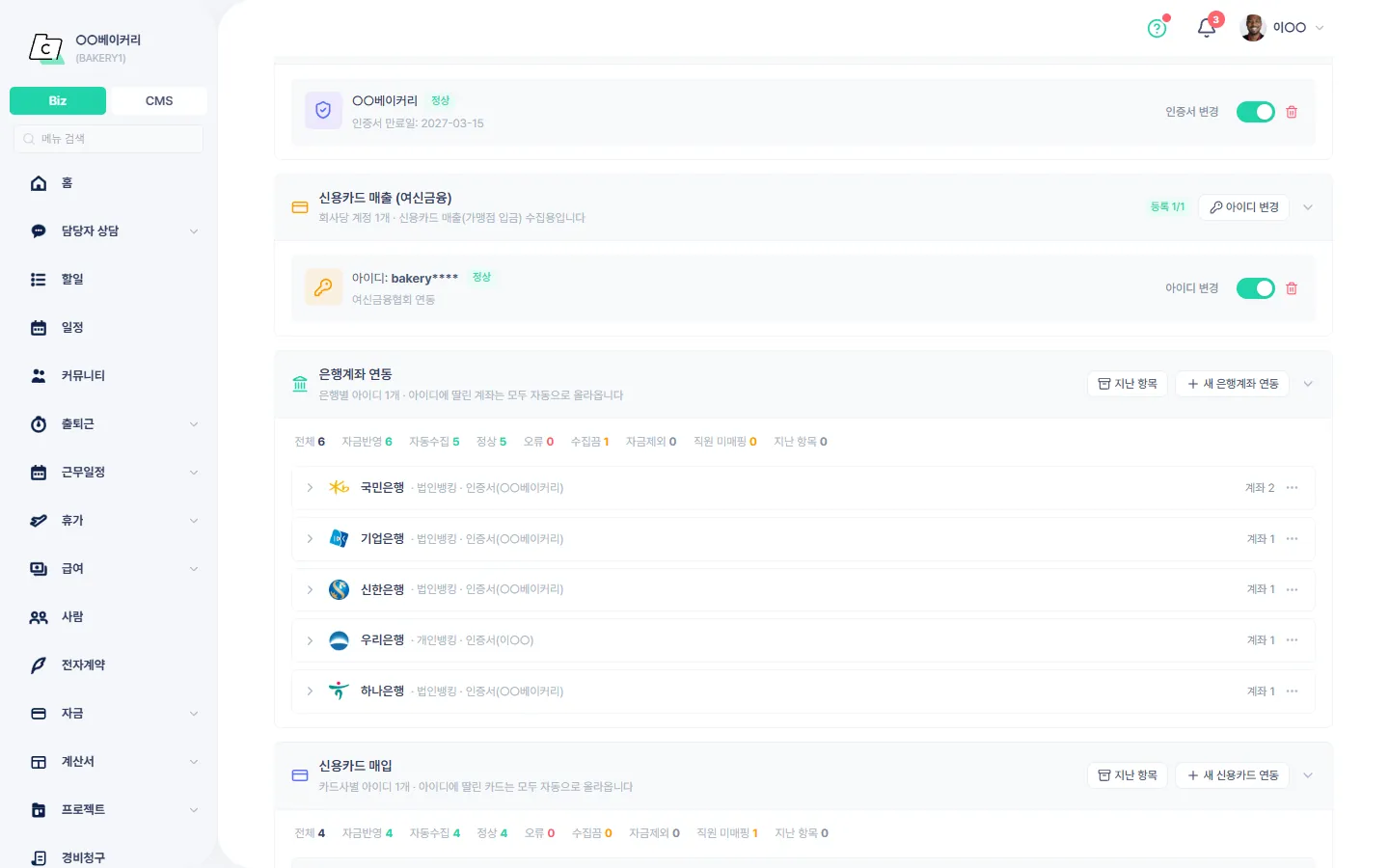This screenshot has height=868, width=1389.
Task: Click the 우리은행 logo icon
Action: coord(339,640)
